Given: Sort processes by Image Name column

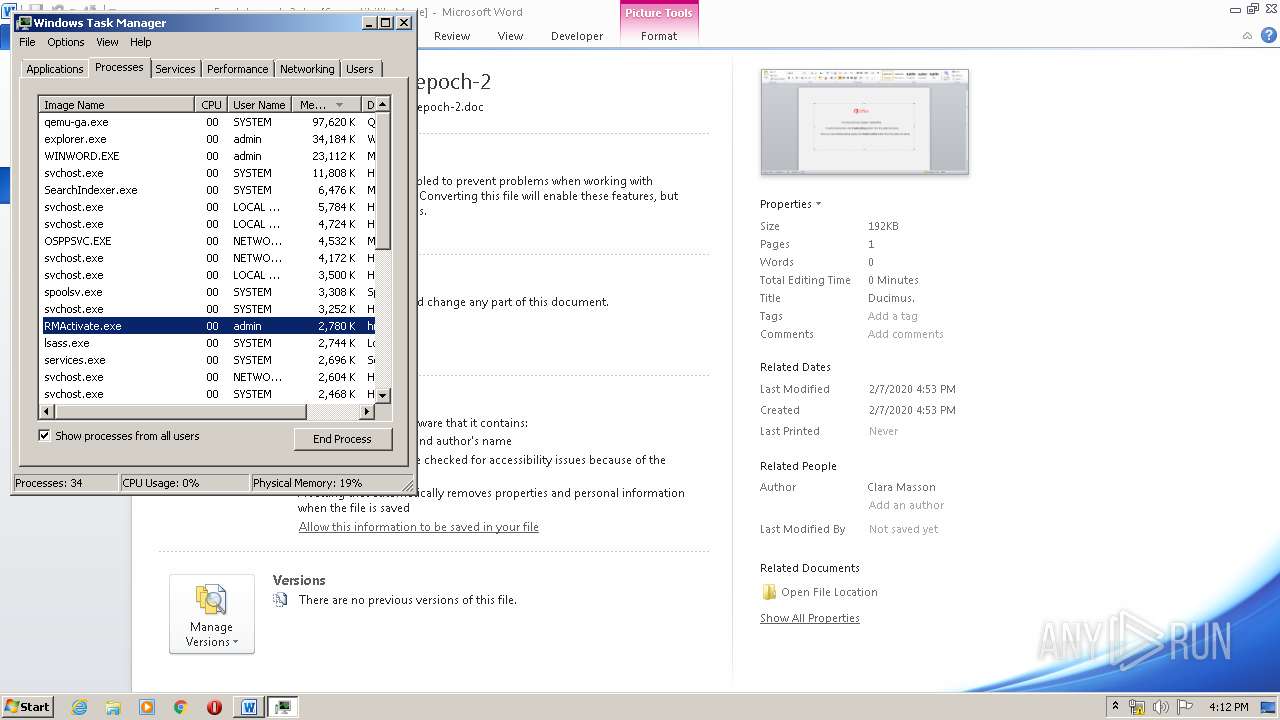Looking at the screenshot, I should coord(116,105).
